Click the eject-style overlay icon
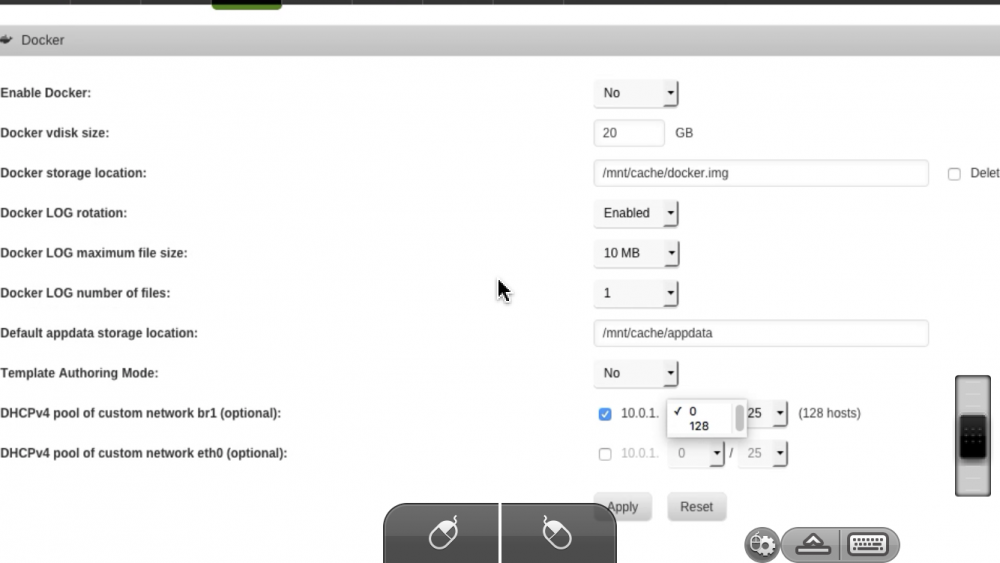 coord(812,545)
